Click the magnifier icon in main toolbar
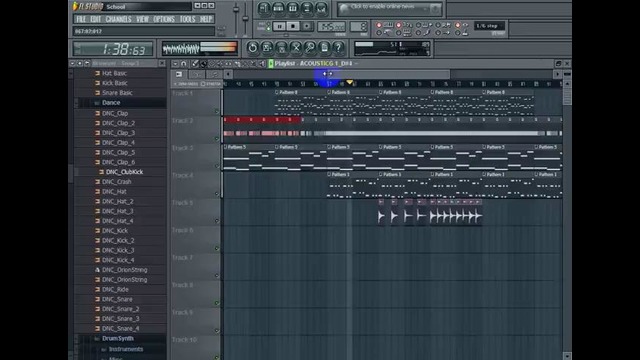 point(310,48)
